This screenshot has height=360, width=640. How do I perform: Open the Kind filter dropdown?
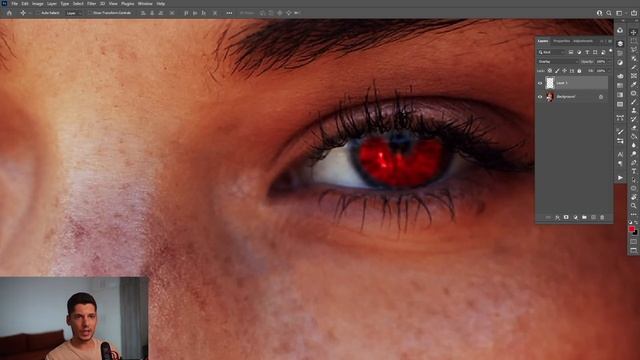[551, 52]
